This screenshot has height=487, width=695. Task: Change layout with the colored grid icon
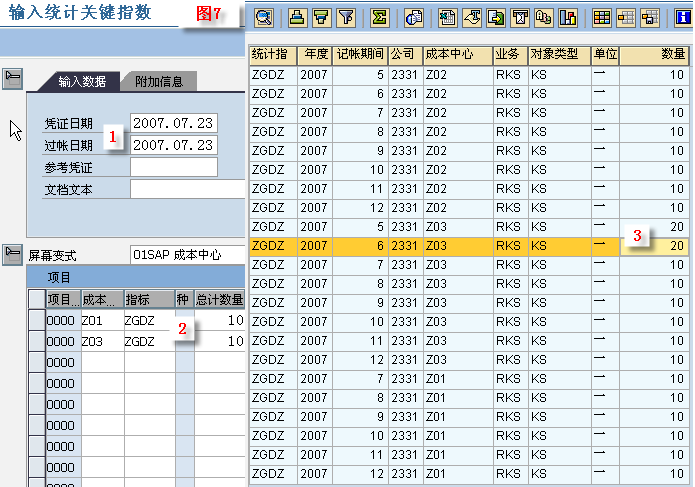601,18
